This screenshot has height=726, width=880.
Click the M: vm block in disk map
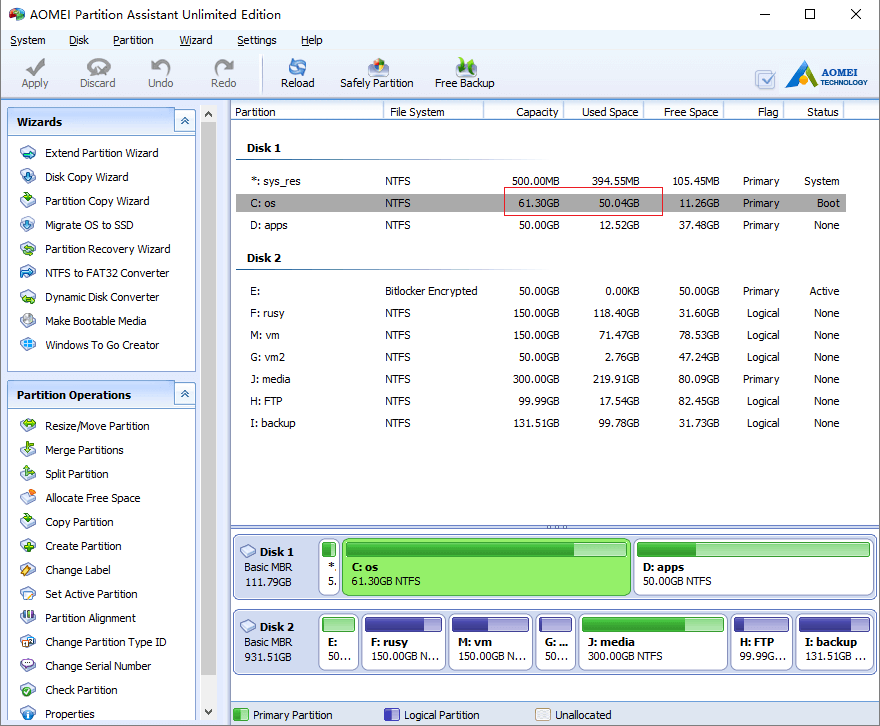[491, 642]
